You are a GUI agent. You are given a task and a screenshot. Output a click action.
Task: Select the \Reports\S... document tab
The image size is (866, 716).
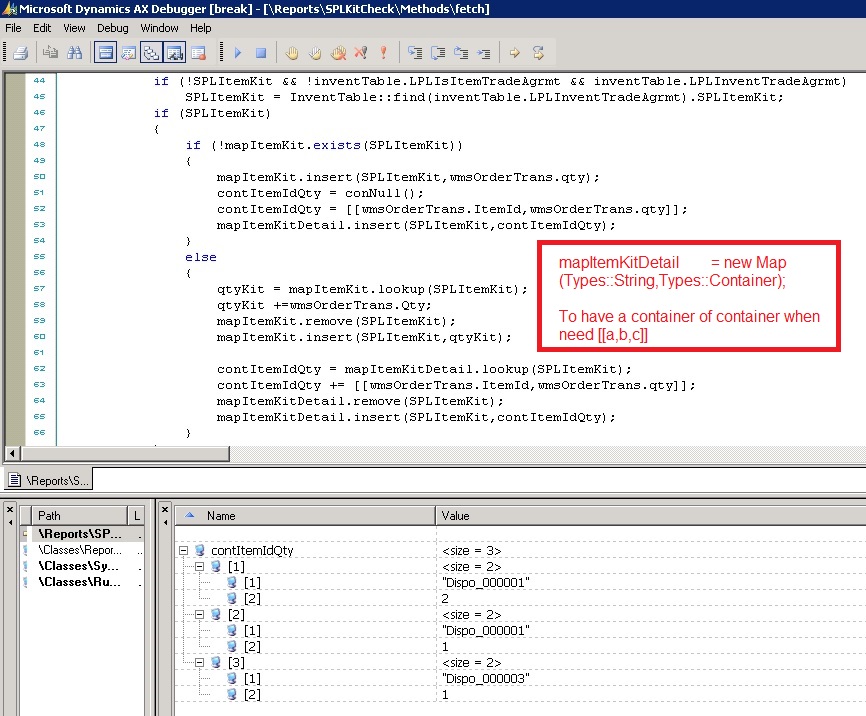pyautogui.click(x=49, y=480)
